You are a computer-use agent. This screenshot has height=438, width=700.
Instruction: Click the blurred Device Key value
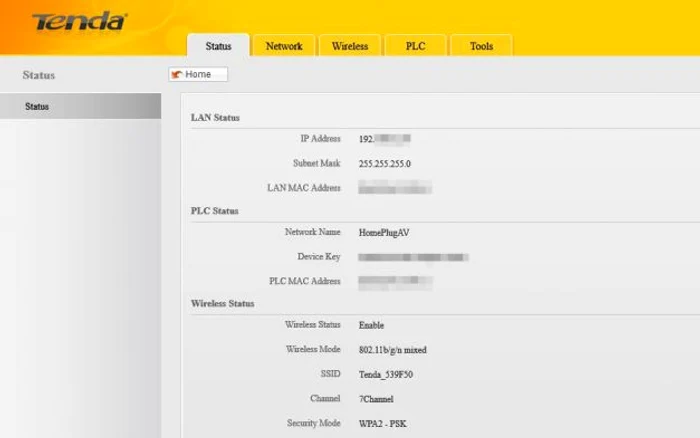tap(413, 257)
